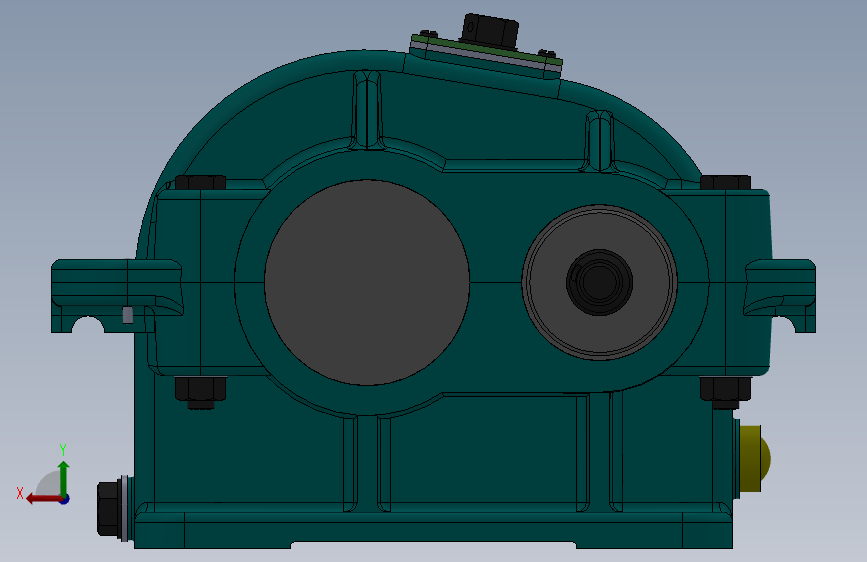
Task: Select the black input shaft end in the small bearing cap
Action: point(599,282)
